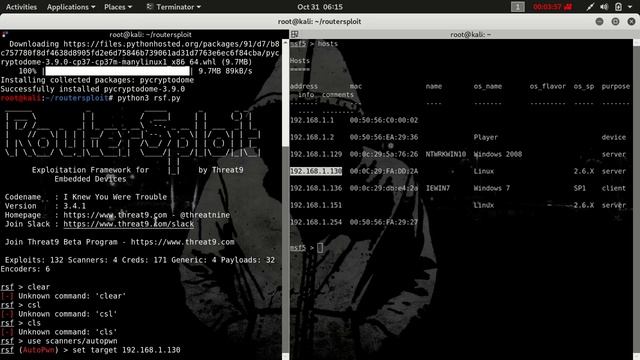Click the 'use scanners/autopwn' line

(59, 341)
